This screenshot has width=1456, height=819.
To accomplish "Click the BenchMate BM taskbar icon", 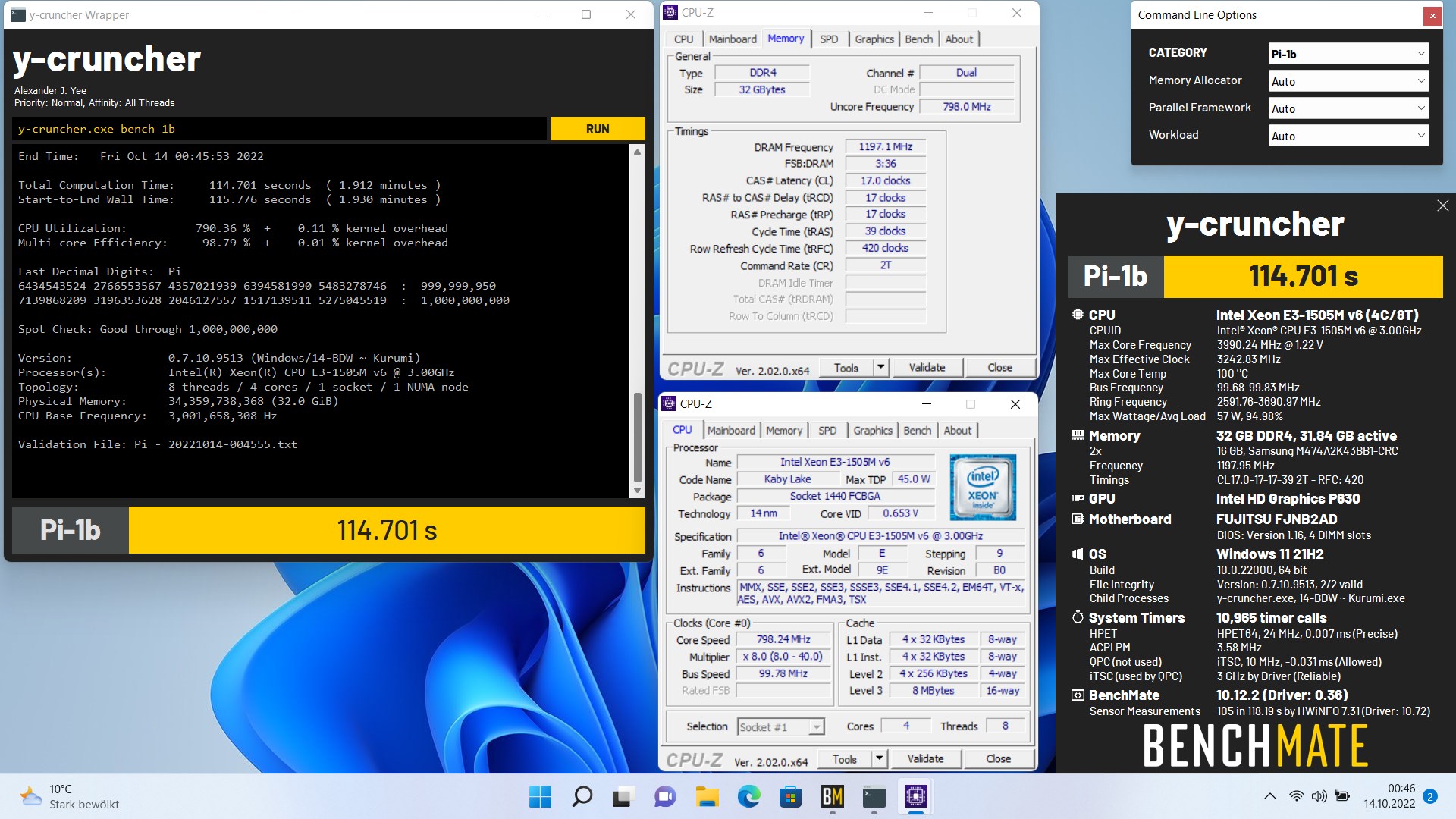I will tap(832, 796).
